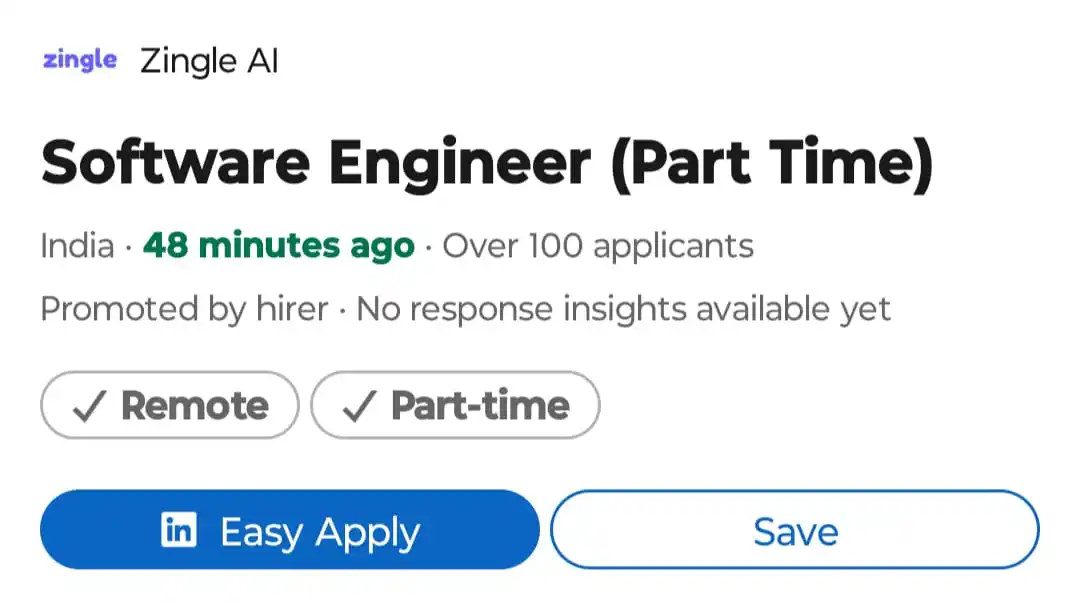Toggle the Part-time job type chip
This screenshot has height=603, width=1080.
tap(455, 405)
